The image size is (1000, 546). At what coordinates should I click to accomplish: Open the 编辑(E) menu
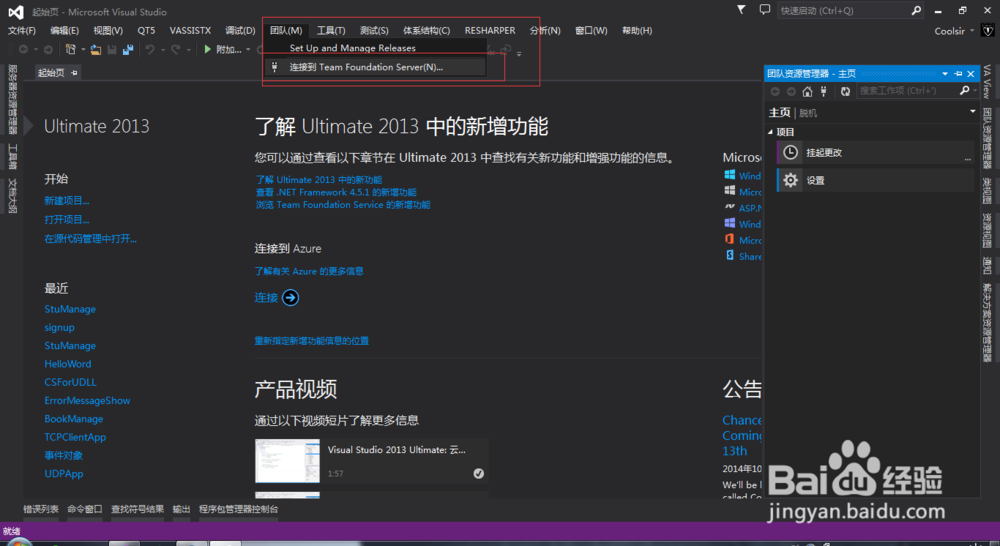coord(64,31)
